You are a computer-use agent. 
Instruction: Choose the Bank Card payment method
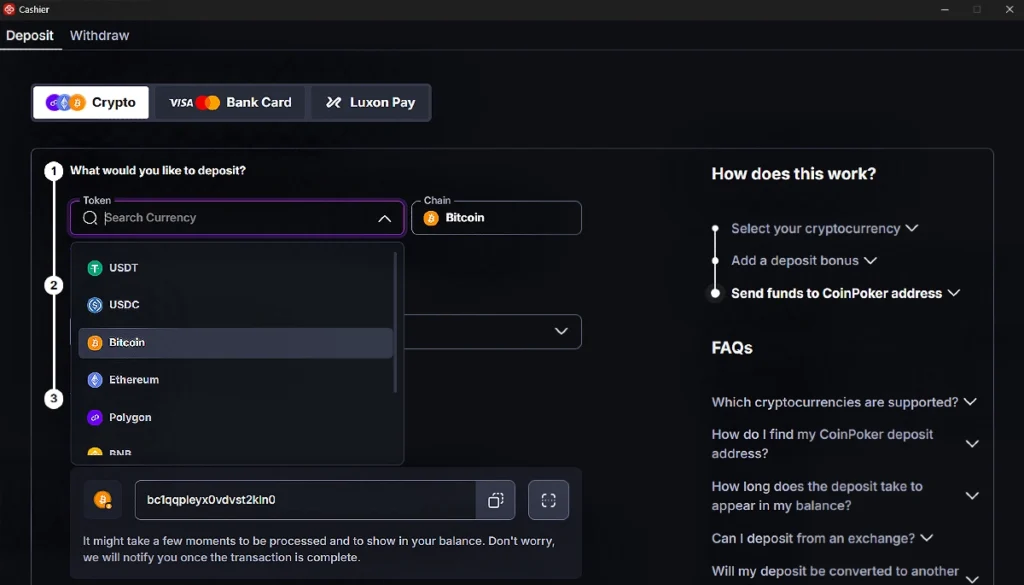(230, 102)
